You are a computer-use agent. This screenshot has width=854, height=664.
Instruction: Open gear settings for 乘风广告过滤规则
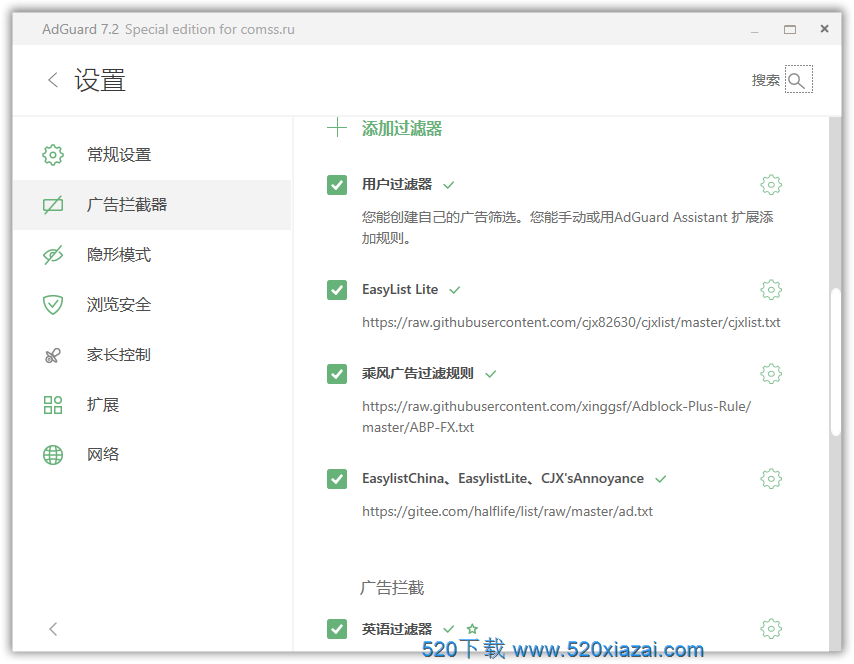771,374
